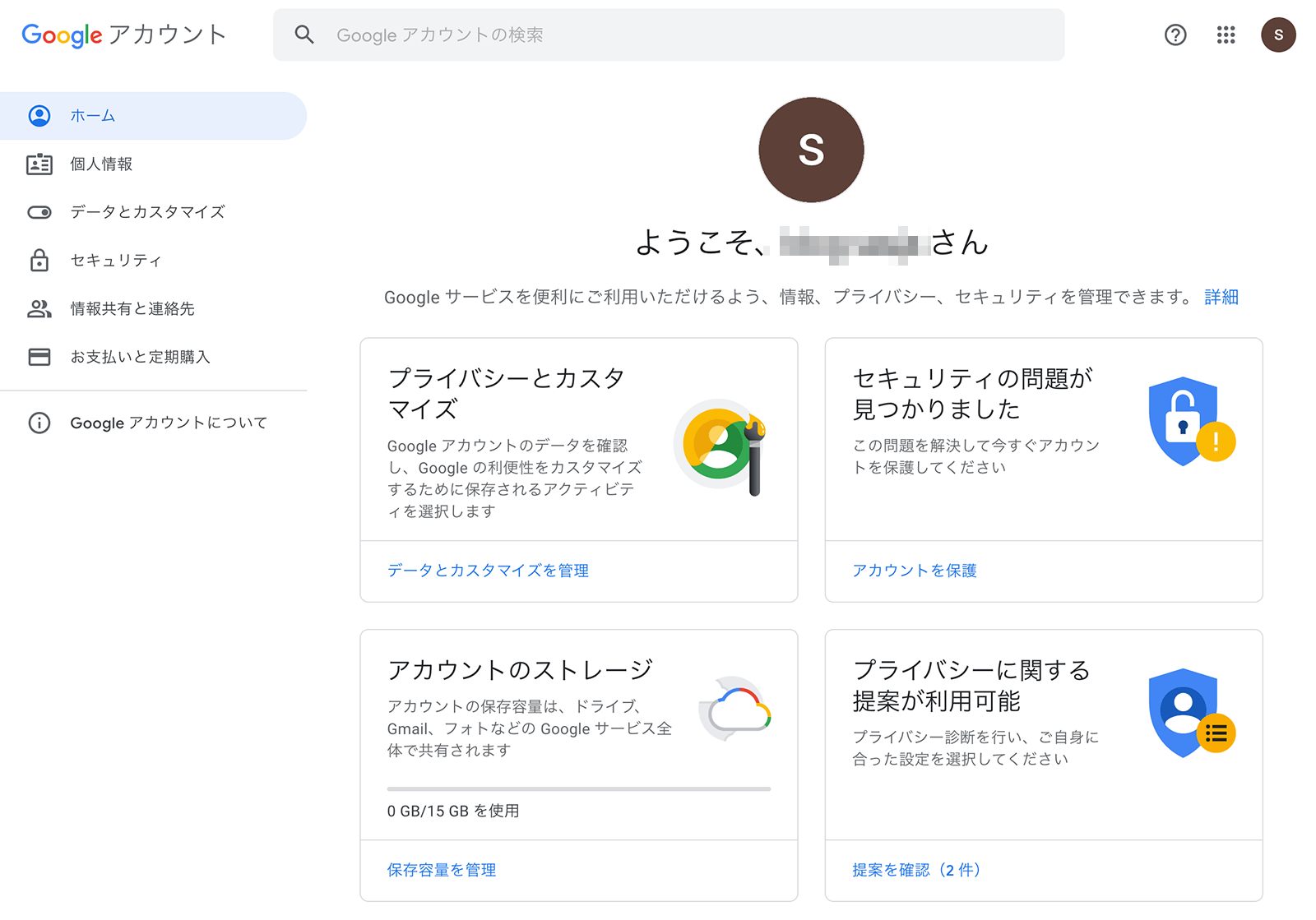1316x920 pixels.
Task: Open the Google apps grid icon
Action: click(x=1226, y=35)
